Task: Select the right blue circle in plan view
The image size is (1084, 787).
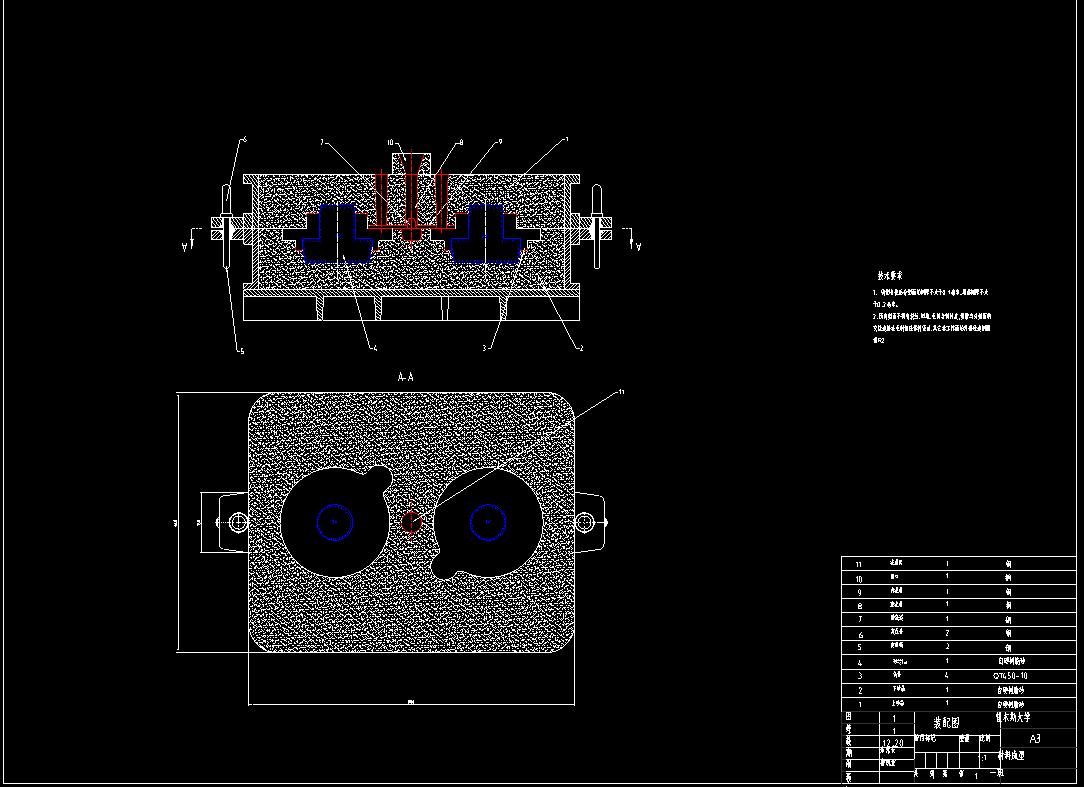Action: (488, 522)
